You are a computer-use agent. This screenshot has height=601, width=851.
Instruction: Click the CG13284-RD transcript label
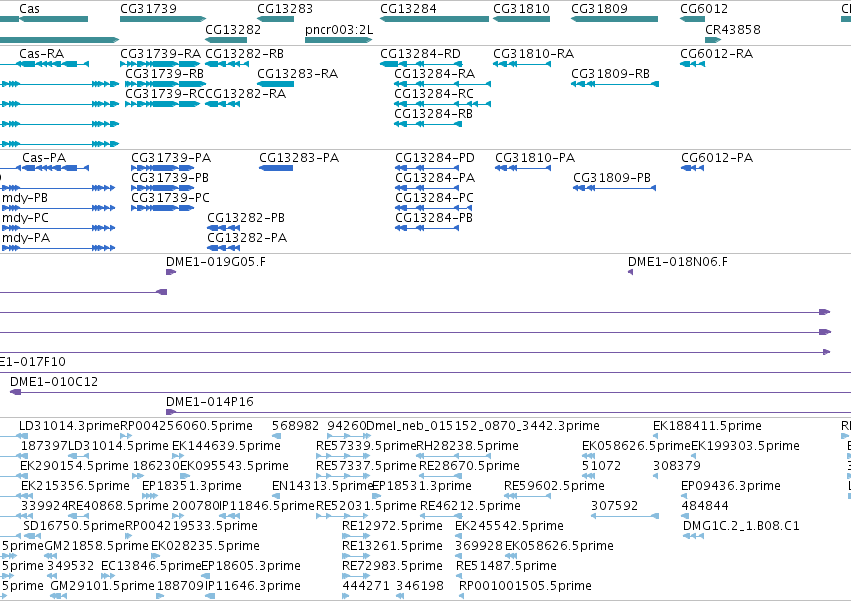coord(420,54)
